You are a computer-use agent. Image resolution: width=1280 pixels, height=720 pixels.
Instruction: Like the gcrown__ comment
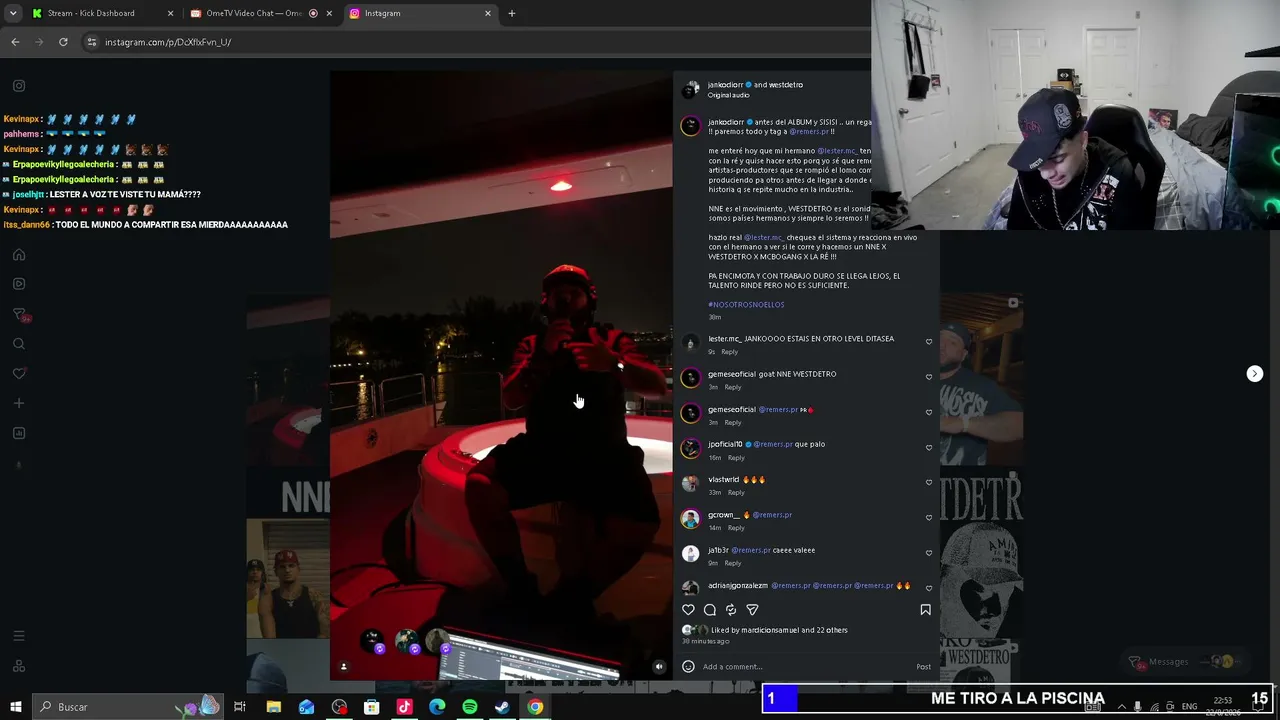pyautogui.click(x=929, y=518)
